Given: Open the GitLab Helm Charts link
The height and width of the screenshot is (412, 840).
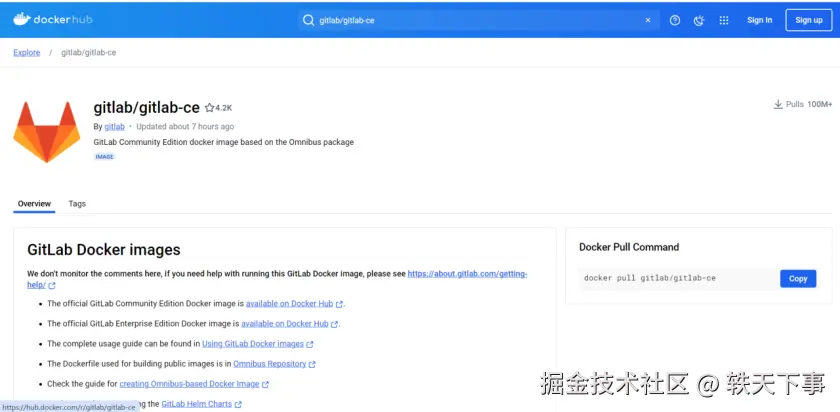Looking at the screenshot, I should [x=197, y=403].
